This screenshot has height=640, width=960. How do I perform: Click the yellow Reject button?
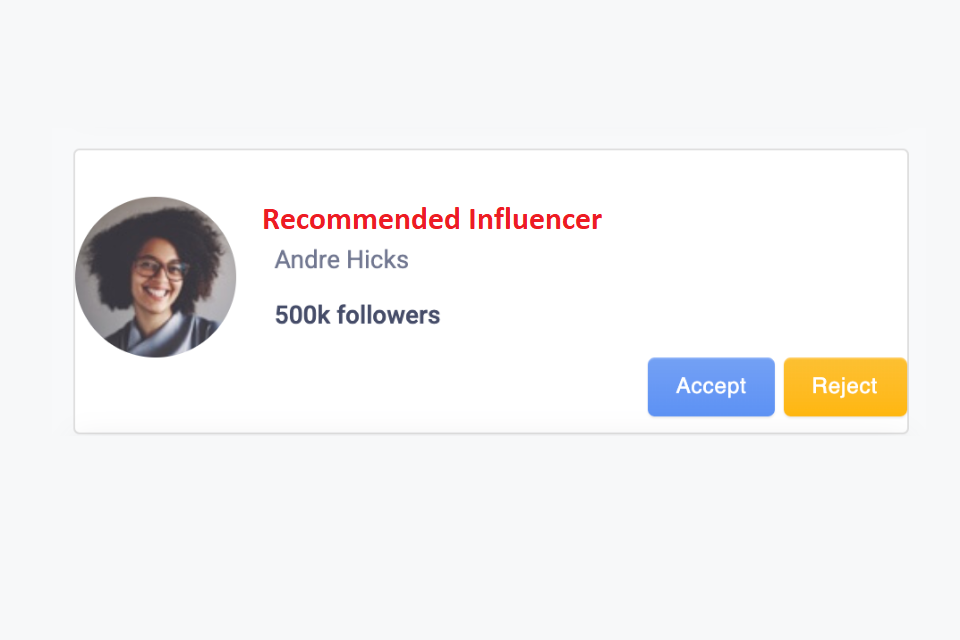845,386
